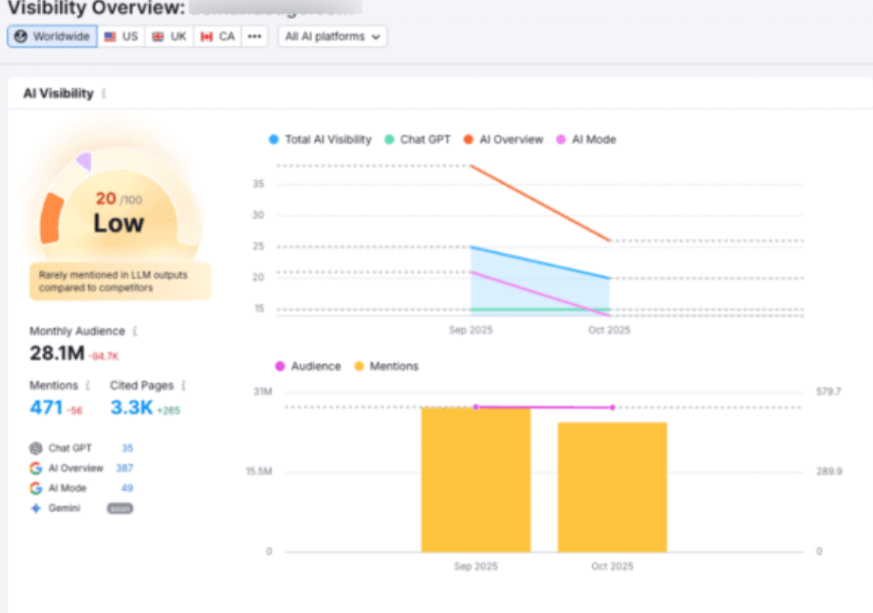
Task: Toggle Audience legend series
Action: tap(308, 366)
